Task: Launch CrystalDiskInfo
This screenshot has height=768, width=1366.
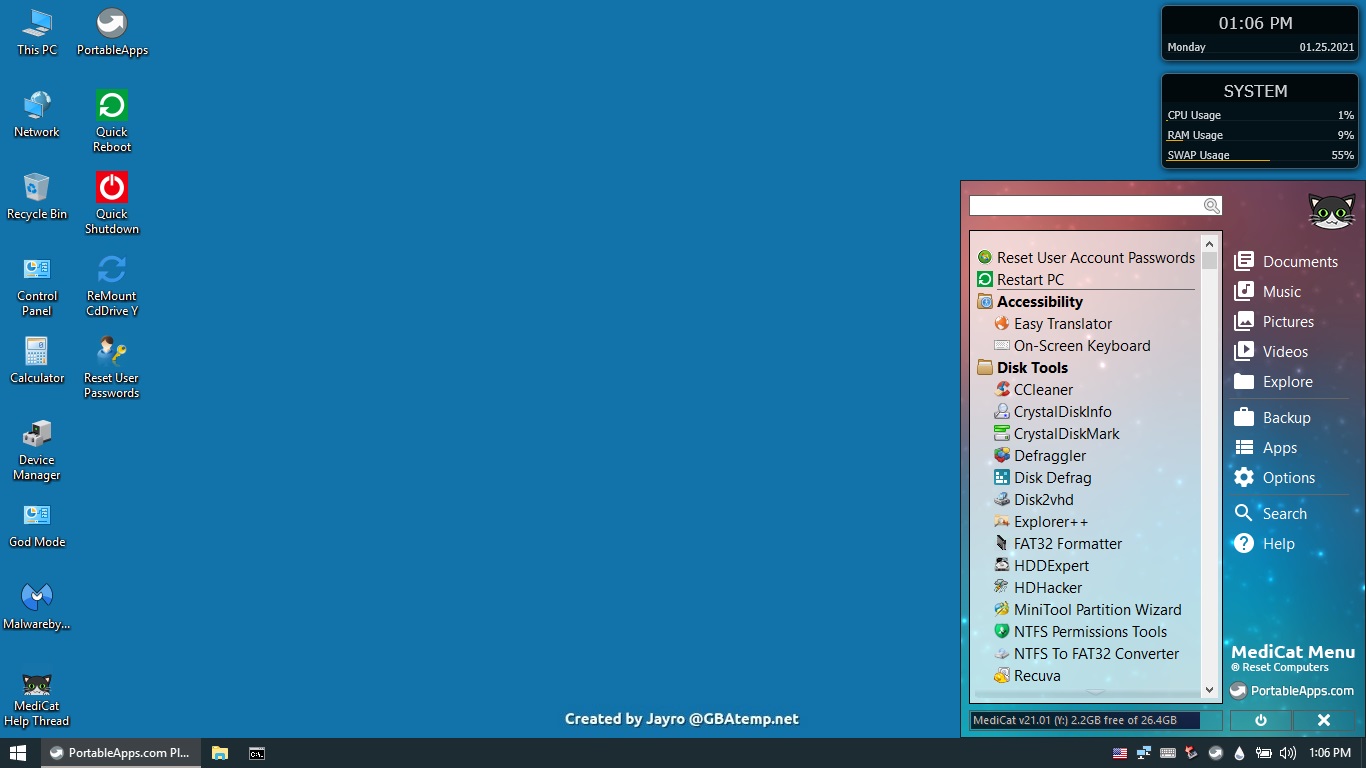Action: (x=1053, y=411)
